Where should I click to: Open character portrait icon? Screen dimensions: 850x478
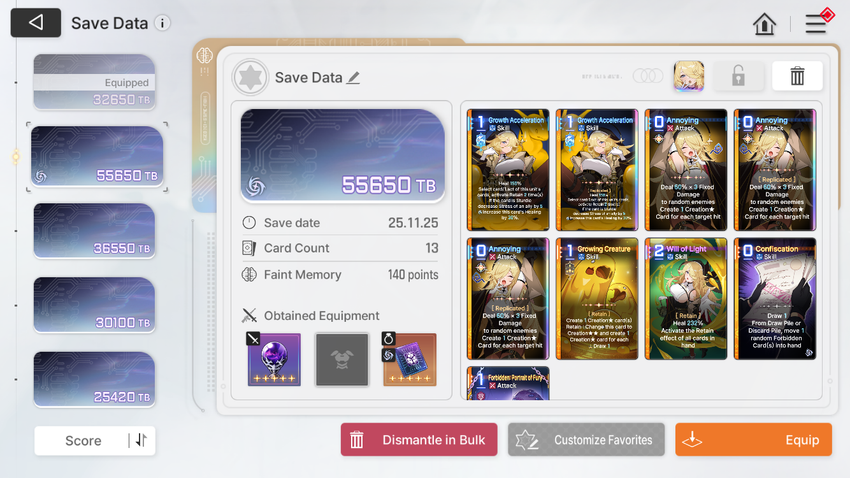point(688,76)
